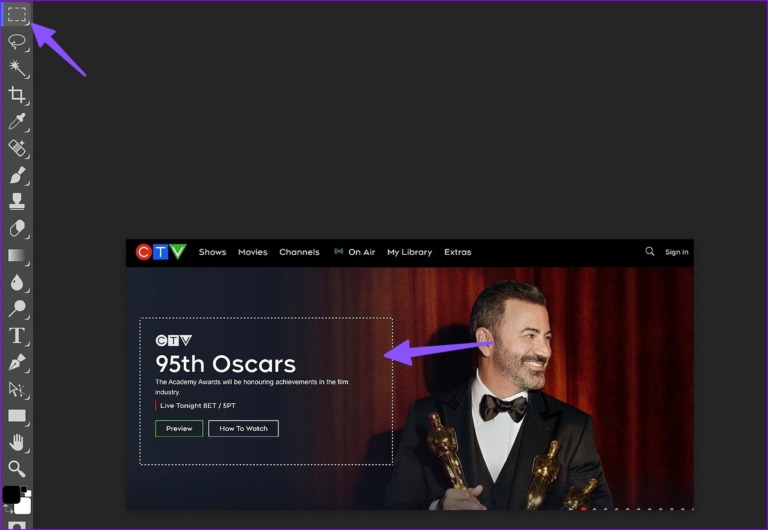Image resolution: width=768 pixels, height=530 pixels.
Task: Select the Healing Brush tool
Action: pyautogui.click(x=17, y=148)
